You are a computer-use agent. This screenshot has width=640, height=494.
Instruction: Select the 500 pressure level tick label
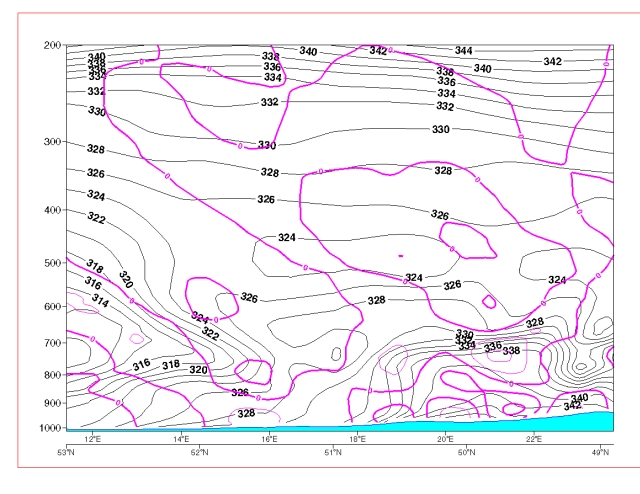(52, 263)
